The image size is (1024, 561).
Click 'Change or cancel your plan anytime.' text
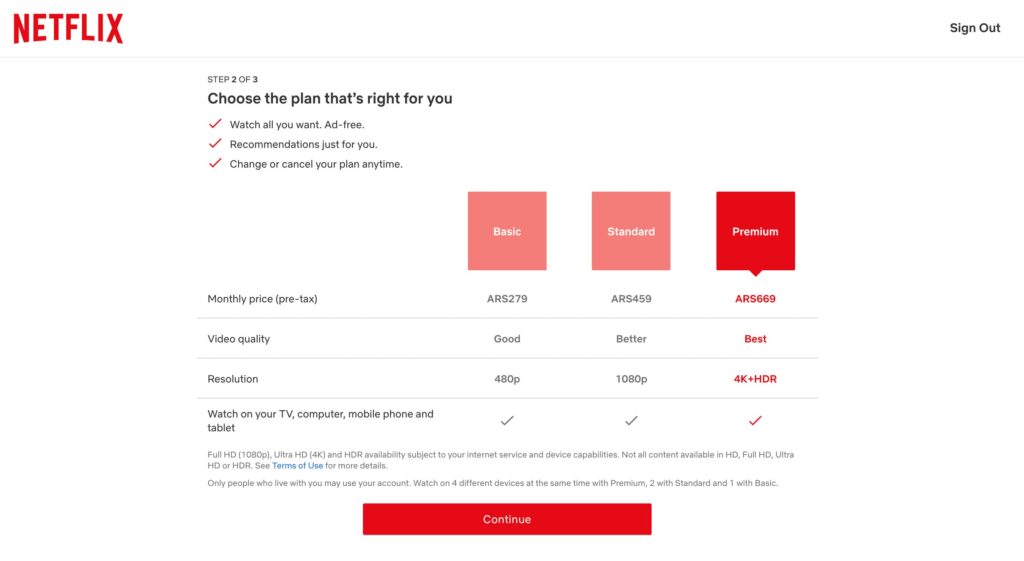point(316,164)
